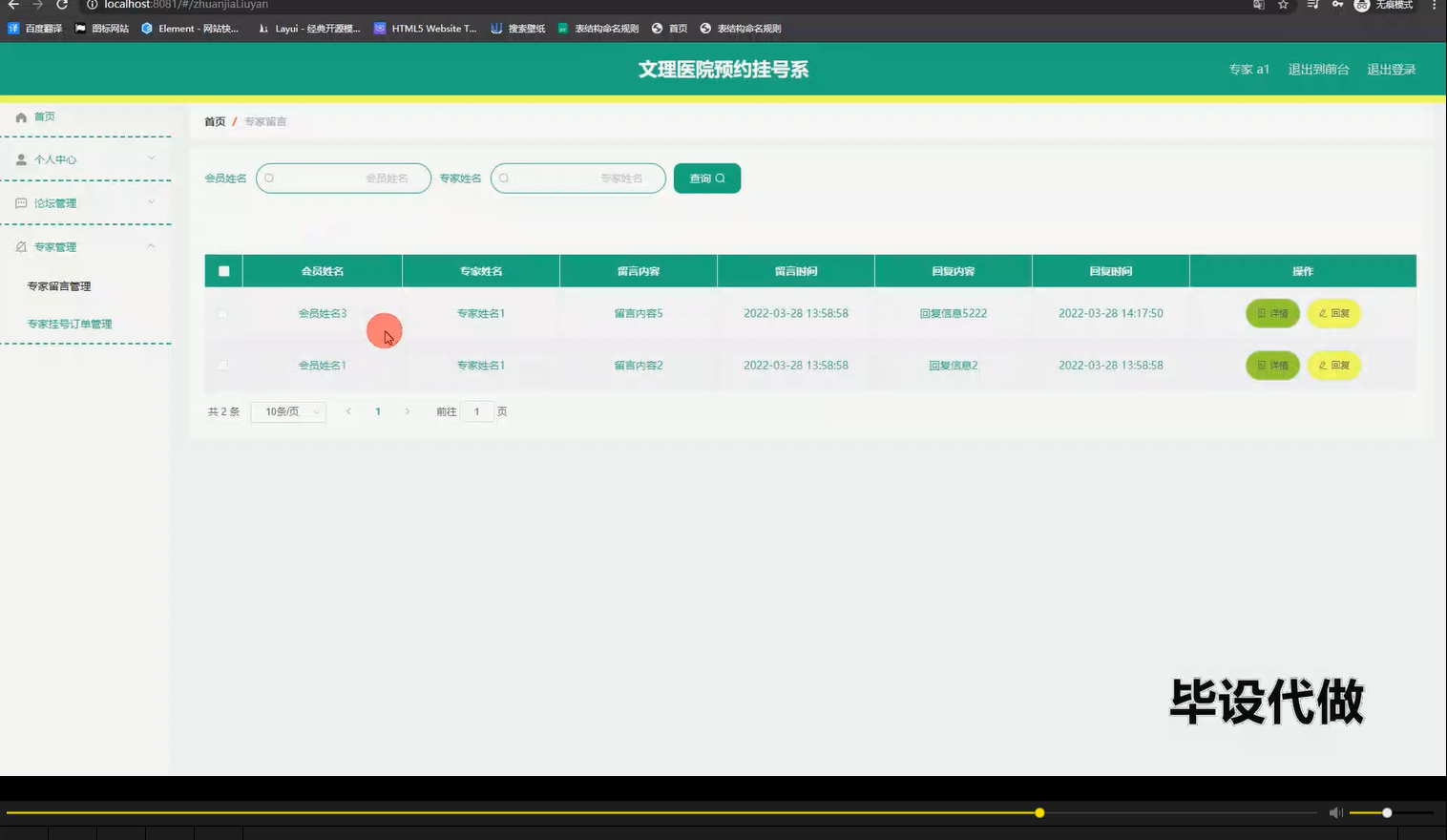Open the Element bookmark
The height and width of the screenshot is (840, 1447).
190,29
